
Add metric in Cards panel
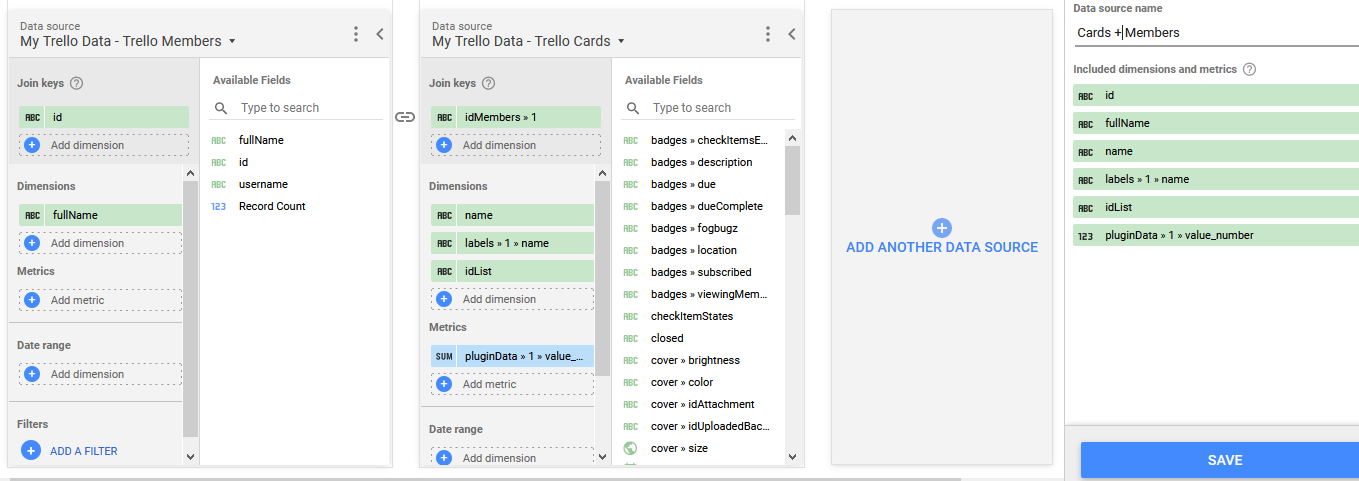tap(512, 384)
